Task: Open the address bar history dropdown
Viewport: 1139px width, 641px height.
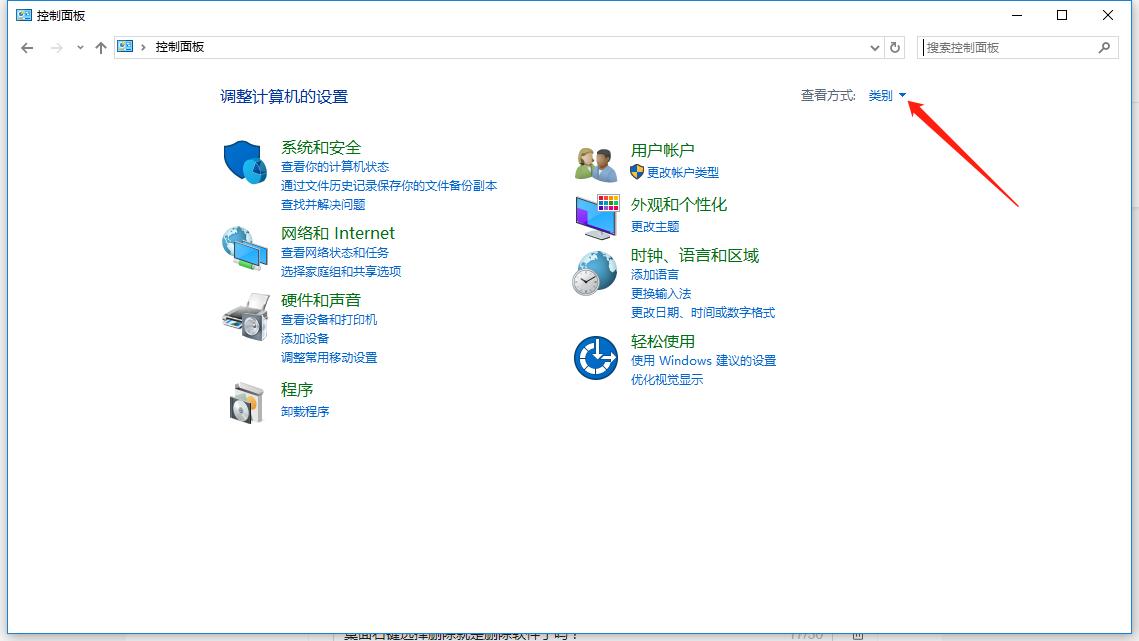Action: coord(874,47)
